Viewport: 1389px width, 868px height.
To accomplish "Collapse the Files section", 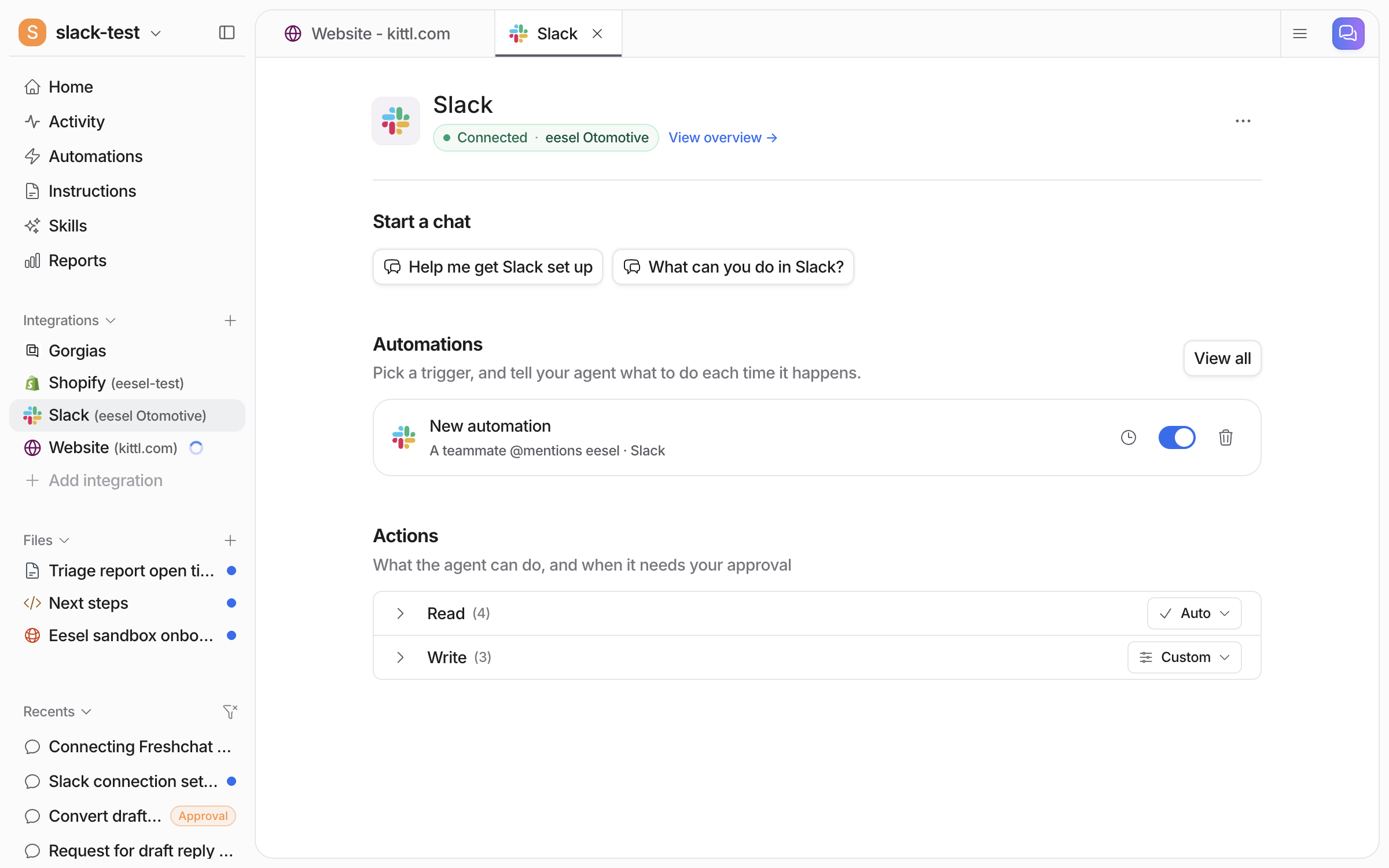I will (46, 540).
